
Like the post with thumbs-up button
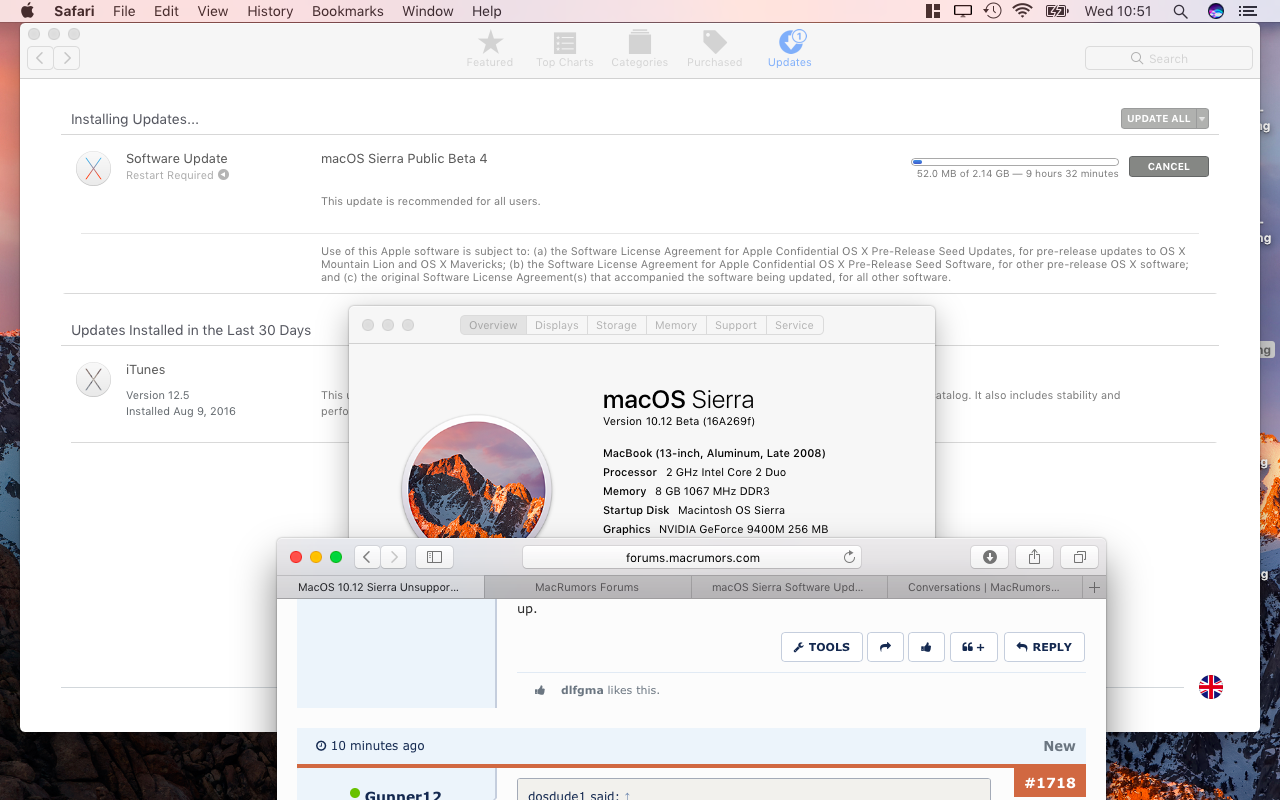click(x=926, y=647)
